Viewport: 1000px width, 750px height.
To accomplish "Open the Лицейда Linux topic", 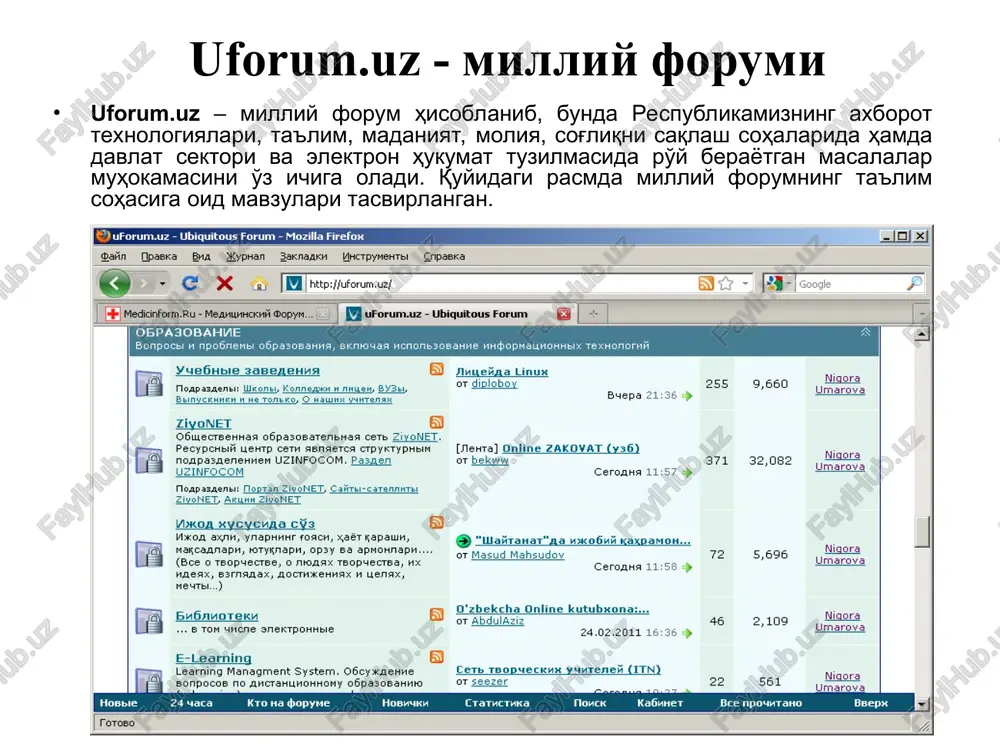I will coord(502,372).
